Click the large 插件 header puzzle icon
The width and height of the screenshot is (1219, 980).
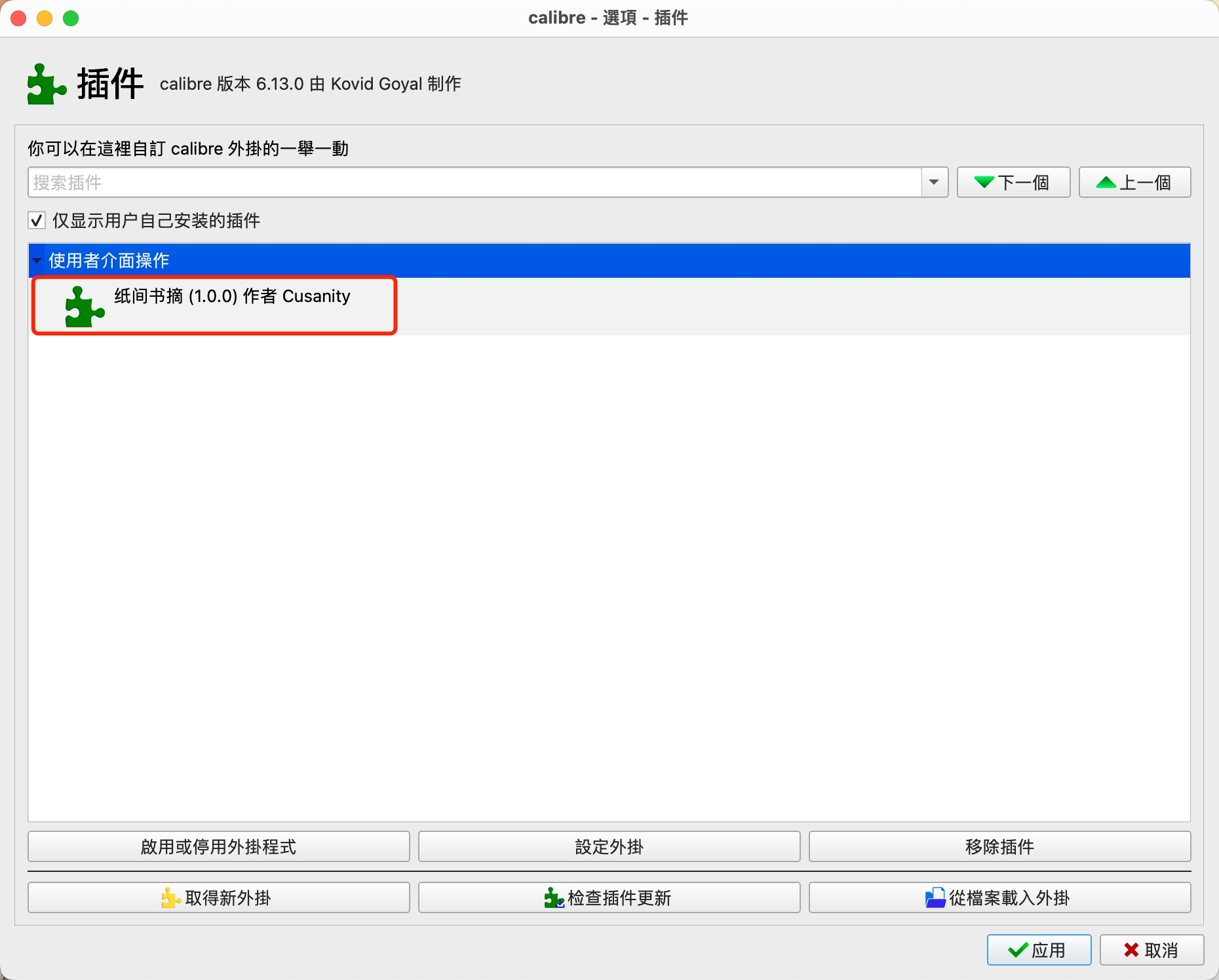[46, 84]
